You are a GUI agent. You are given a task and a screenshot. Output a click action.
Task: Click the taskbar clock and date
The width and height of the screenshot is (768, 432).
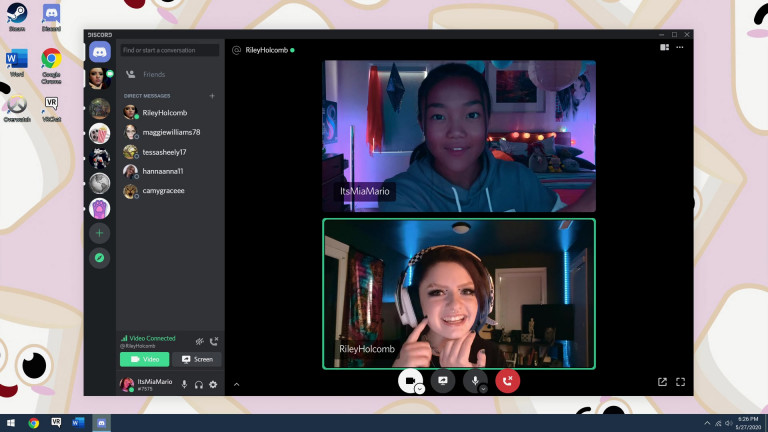point(748,423)
